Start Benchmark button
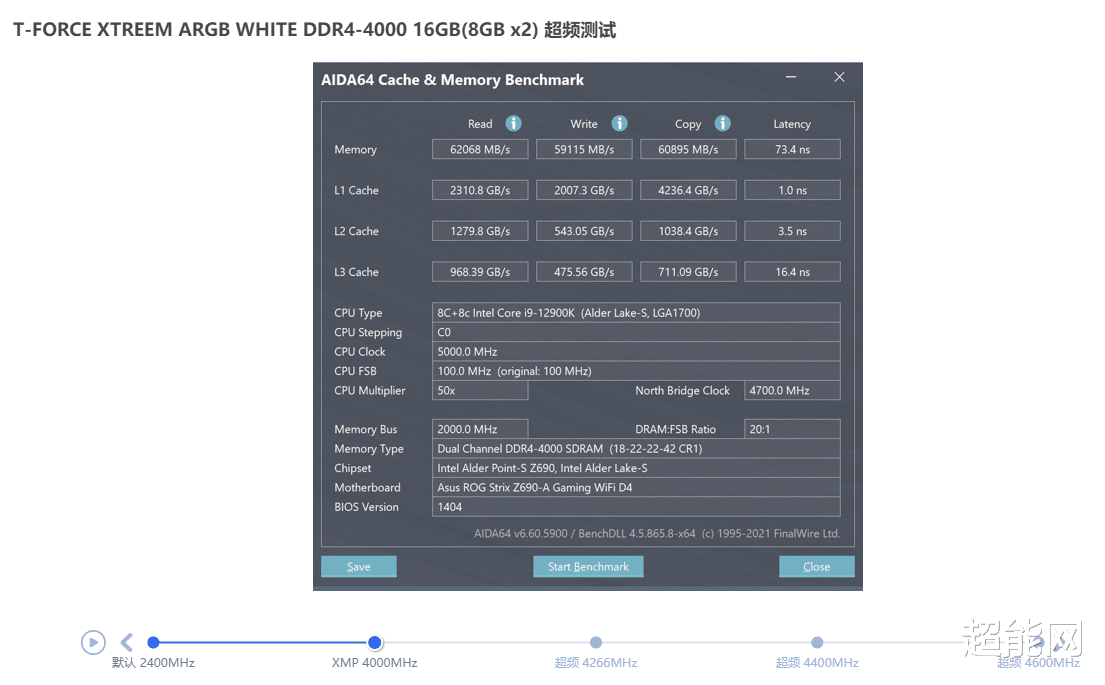Image resolution: width=1105 pixels, height=685 pixels. (588, 567)
